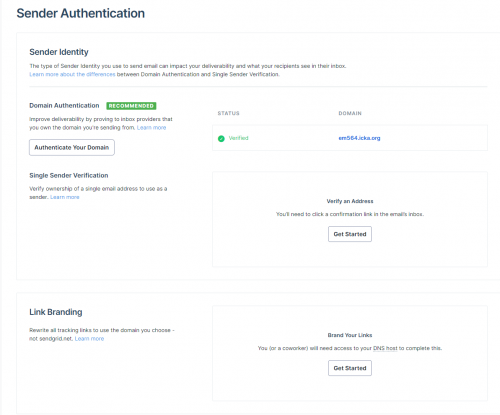The height and width of the screenshot is (415, 500).
Task: Click Get Started under Brand Your Links
Action: pyautogui.click(x=350, y=368)
